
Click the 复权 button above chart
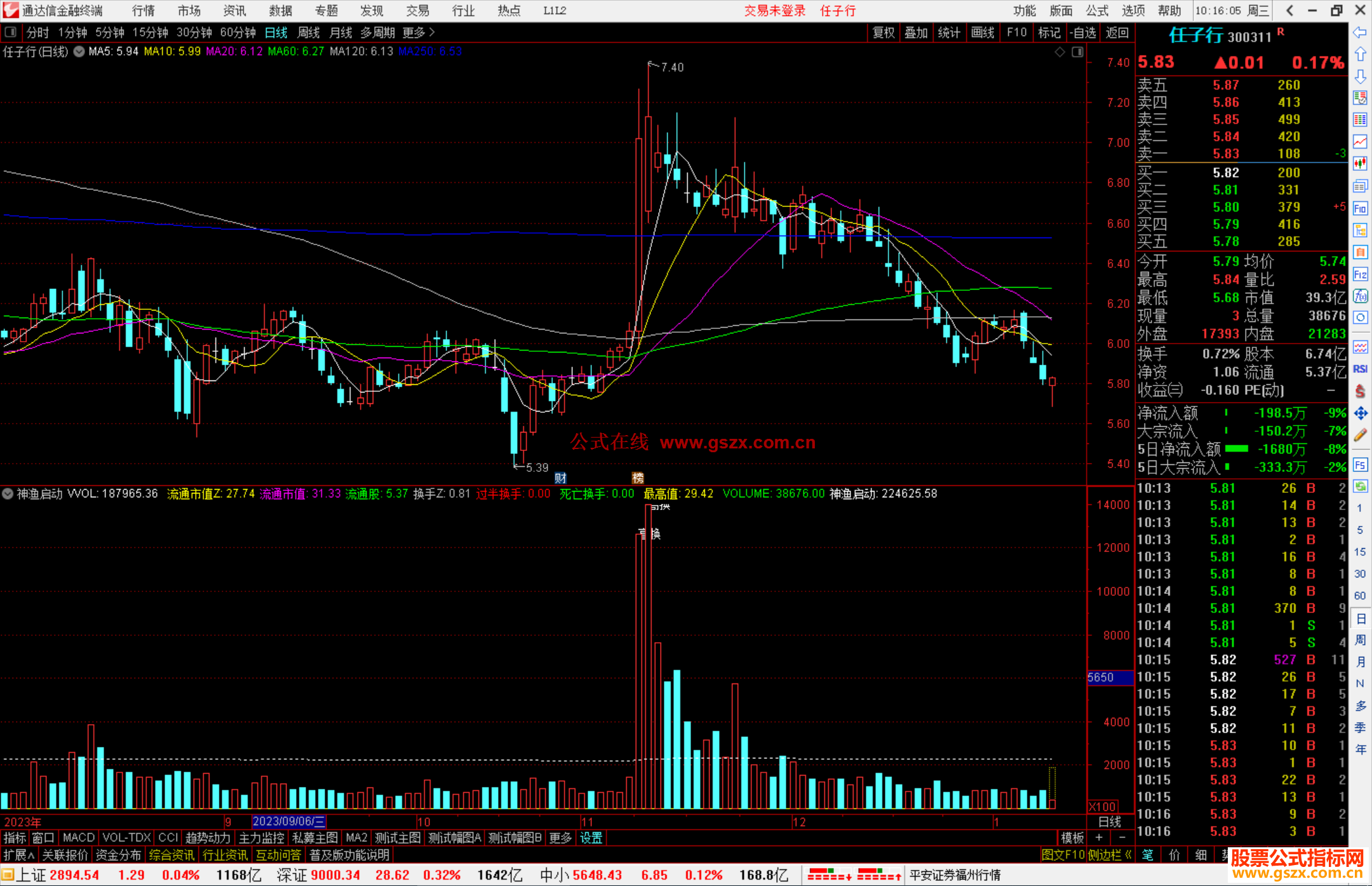click(883, 32)
